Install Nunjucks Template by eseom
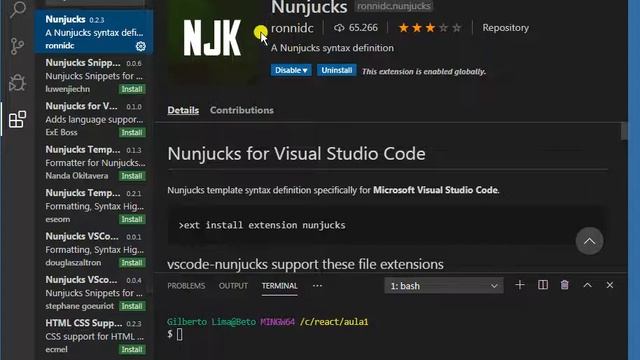 [132, 219]
